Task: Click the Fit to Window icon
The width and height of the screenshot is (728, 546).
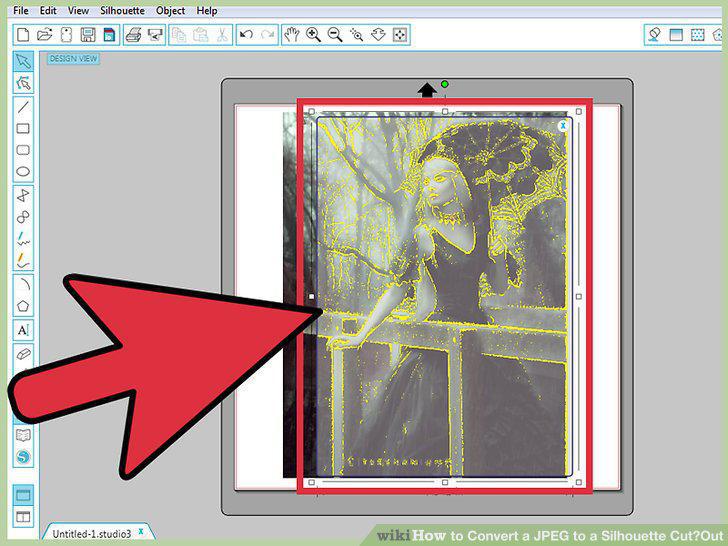Action: [400, 35]
